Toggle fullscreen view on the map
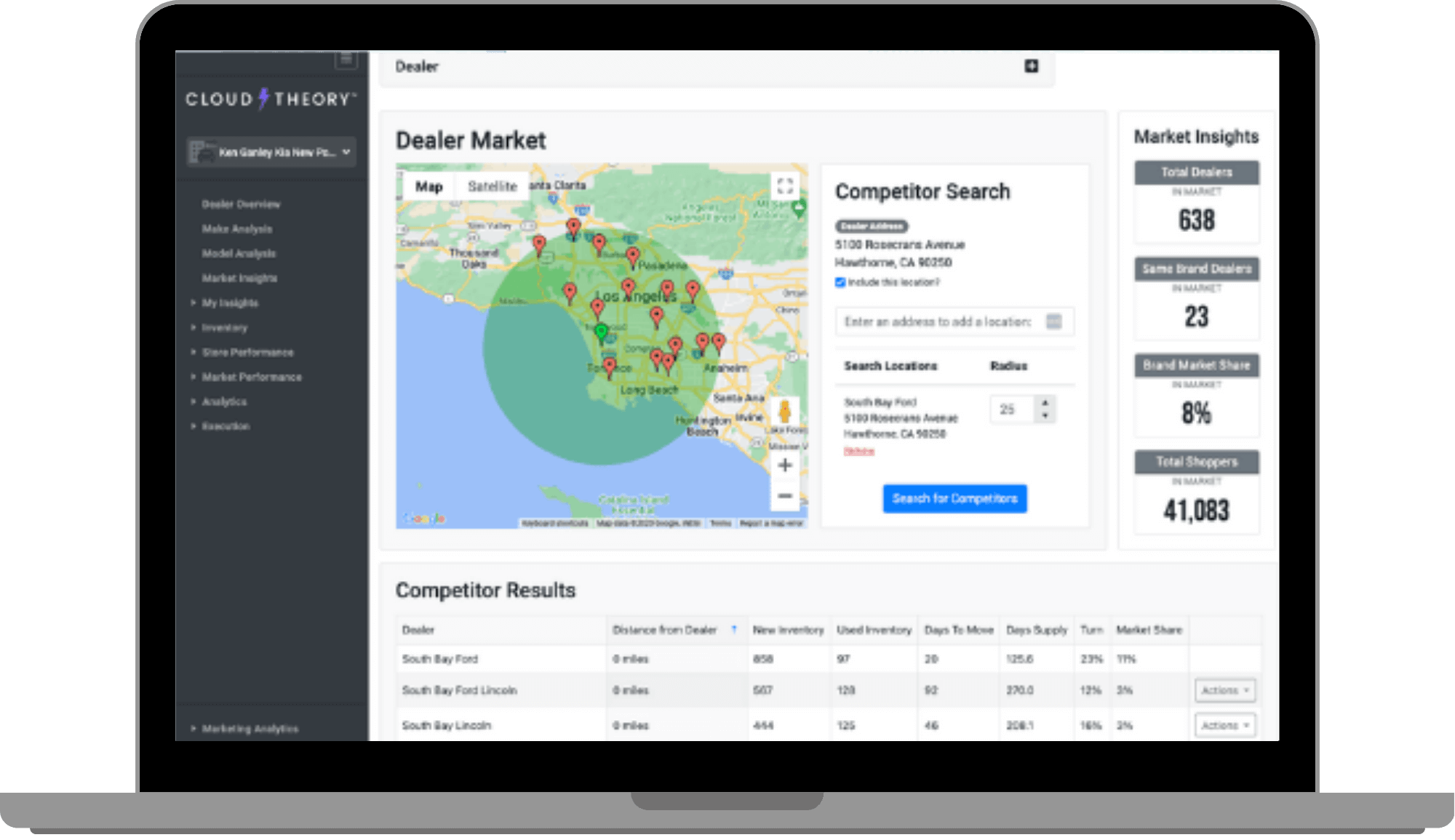The image size is (1455, 840). pyautogui.click(x=784, y=185)
